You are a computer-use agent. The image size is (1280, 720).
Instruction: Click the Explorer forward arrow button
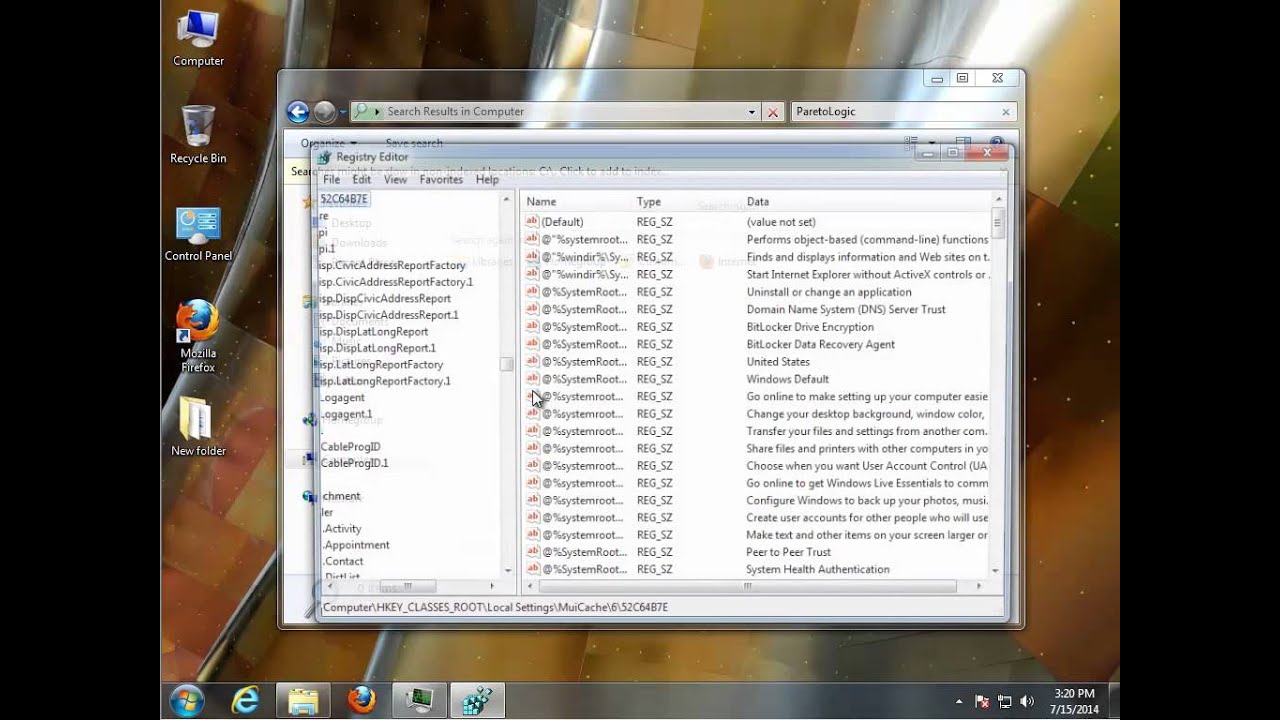[325, 112]
